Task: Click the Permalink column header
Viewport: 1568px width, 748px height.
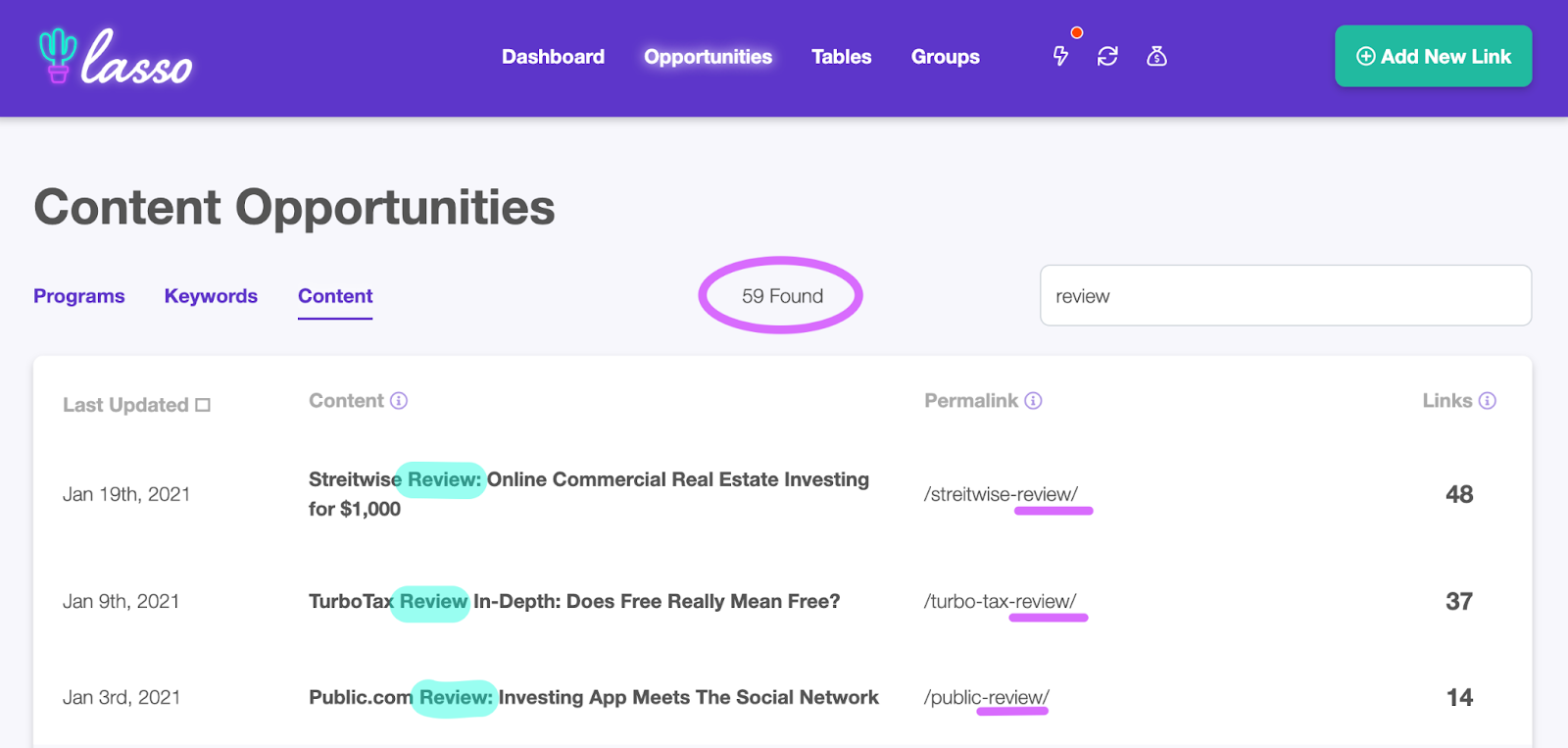Action: pyautogui.click(x=971, y=401)
